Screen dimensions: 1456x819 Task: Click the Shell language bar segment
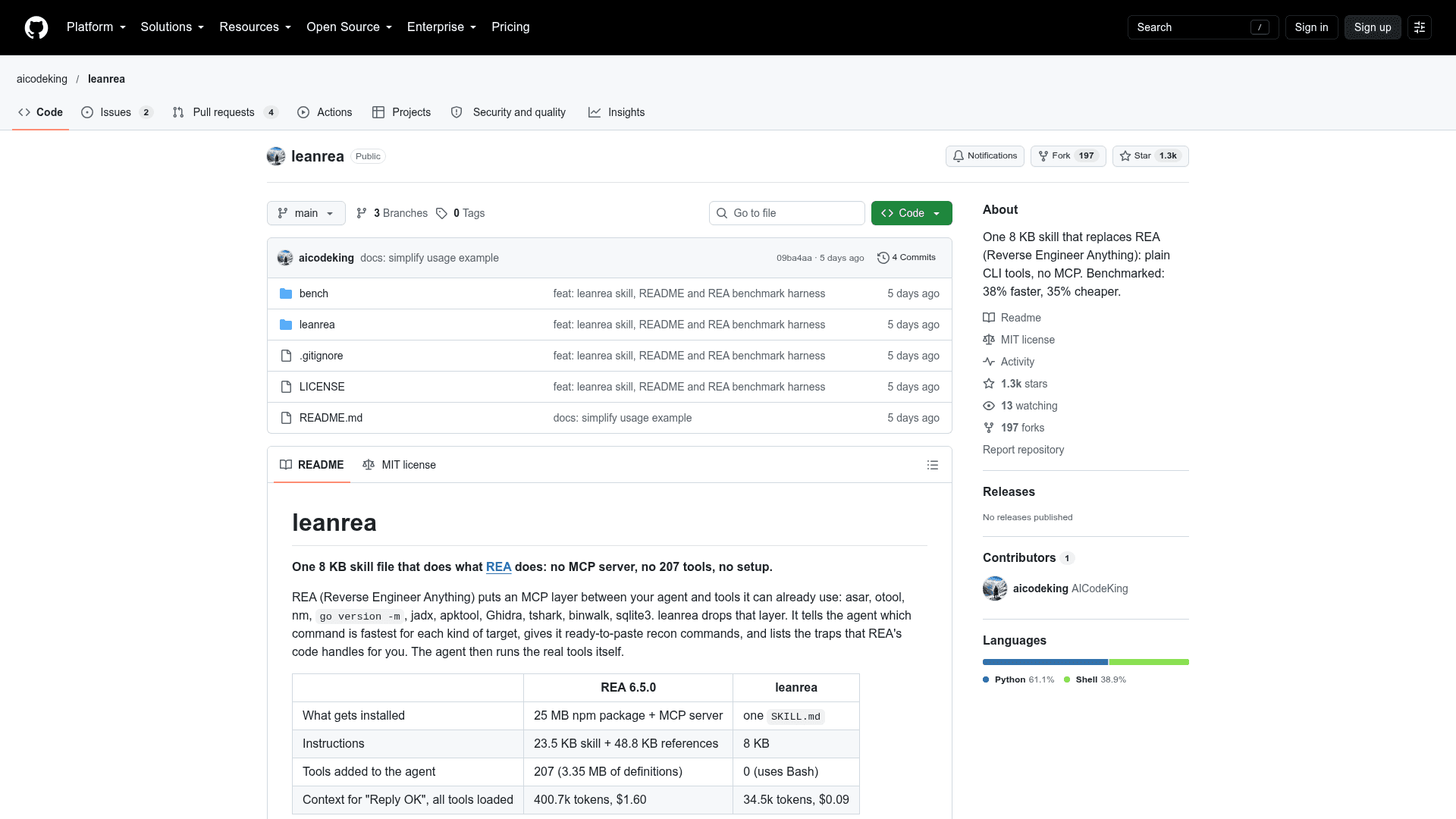[x=1149, y=662]
